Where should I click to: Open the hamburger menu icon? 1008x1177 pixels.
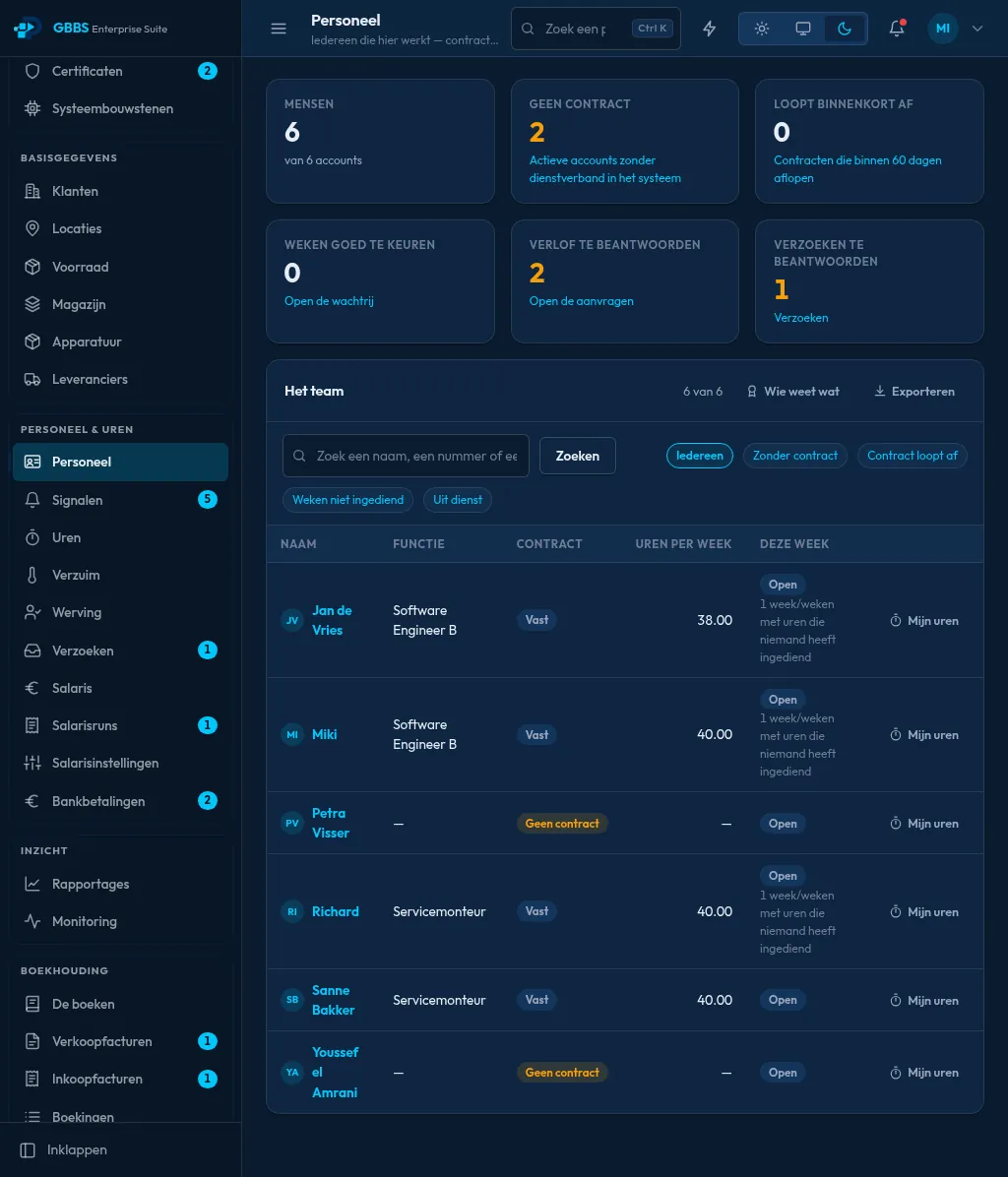pos(279,29)
